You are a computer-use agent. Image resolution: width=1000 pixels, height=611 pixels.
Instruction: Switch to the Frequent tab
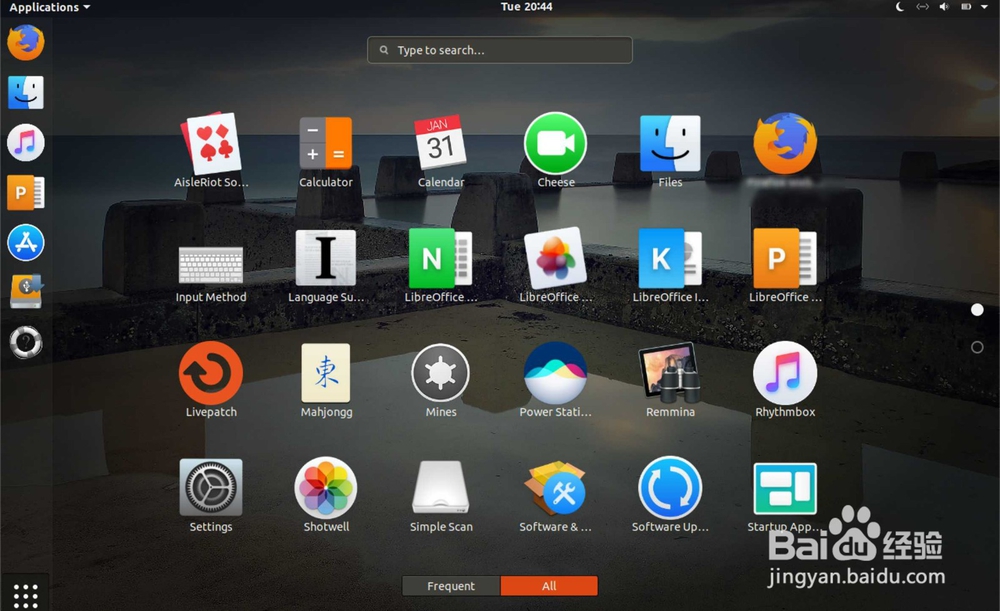451,585
